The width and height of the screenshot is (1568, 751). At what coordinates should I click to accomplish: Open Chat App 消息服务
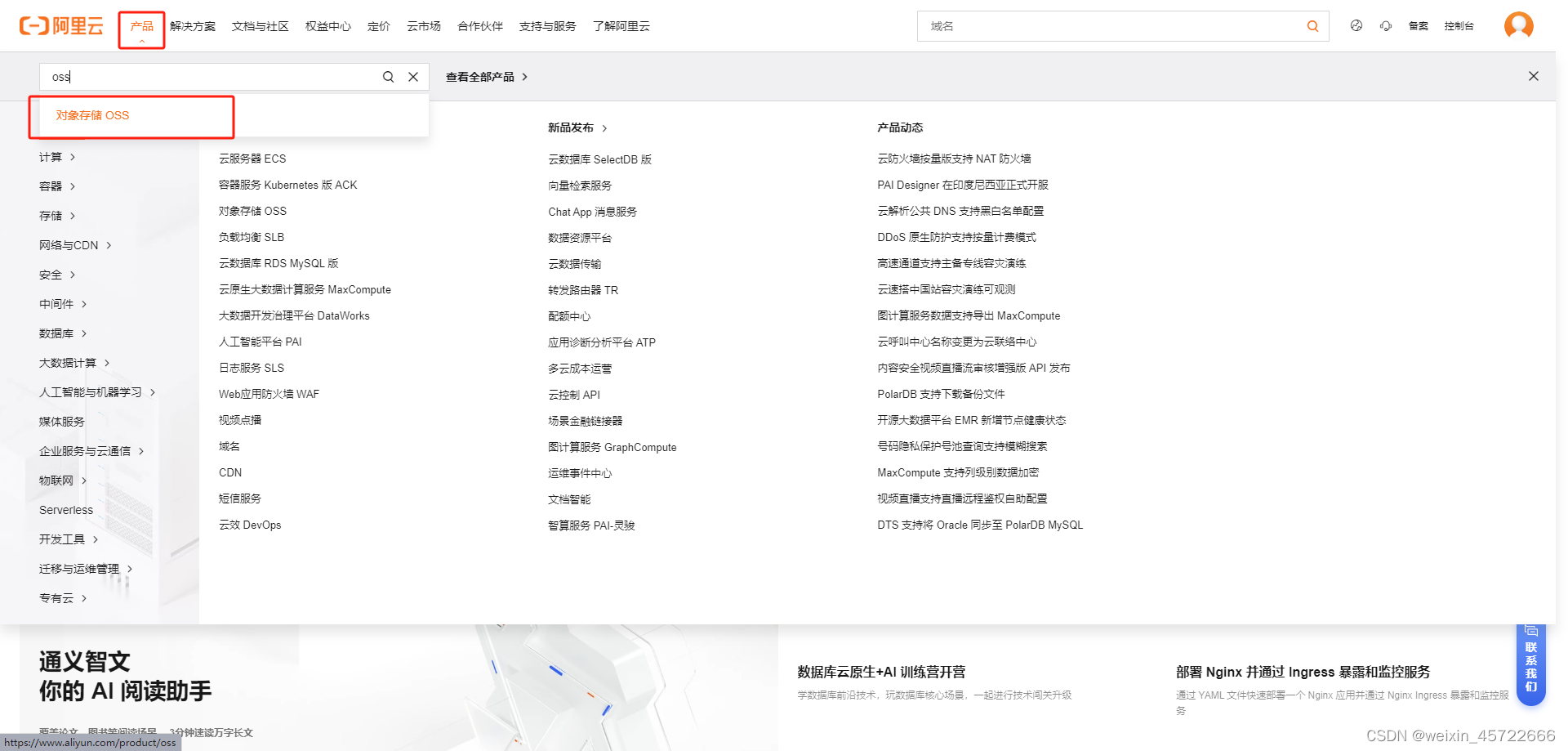[x=593, y=212]
